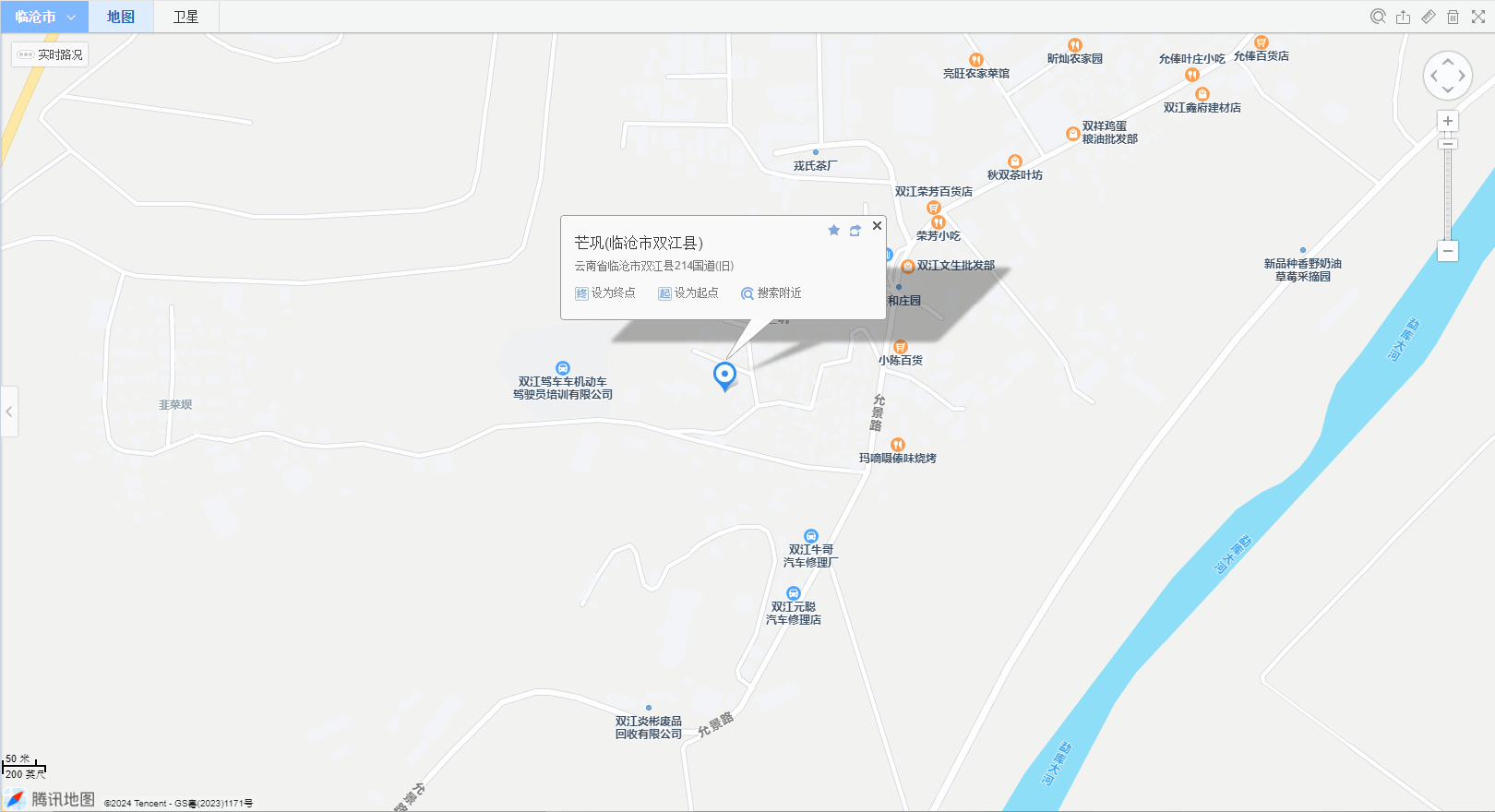Expand the 临沧市 city dropdown
The image size is (1495, 812).
[x=44, y=17]
